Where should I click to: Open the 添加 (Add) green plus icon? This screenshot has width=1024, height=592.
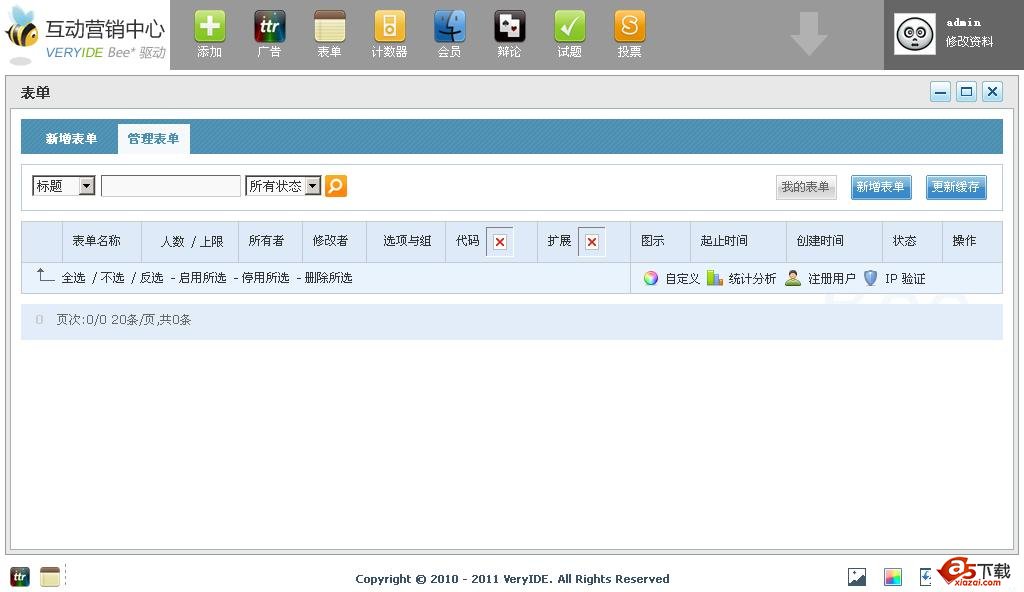[209, 27]
